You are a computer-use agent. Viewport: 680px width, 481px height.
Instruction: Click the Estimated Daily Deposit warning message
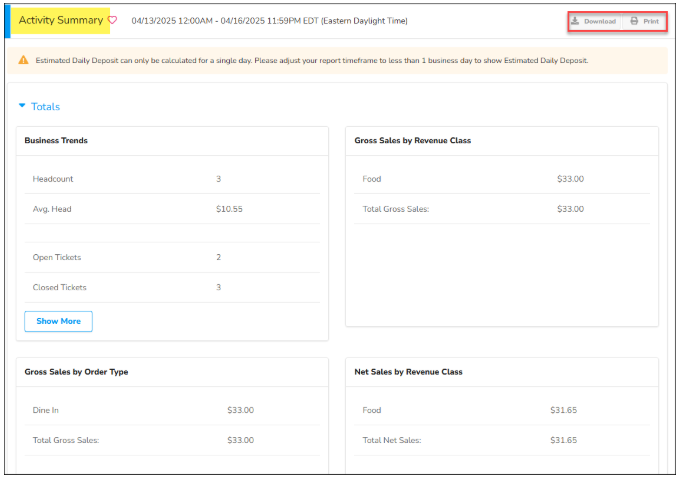(x=311, y=60)
